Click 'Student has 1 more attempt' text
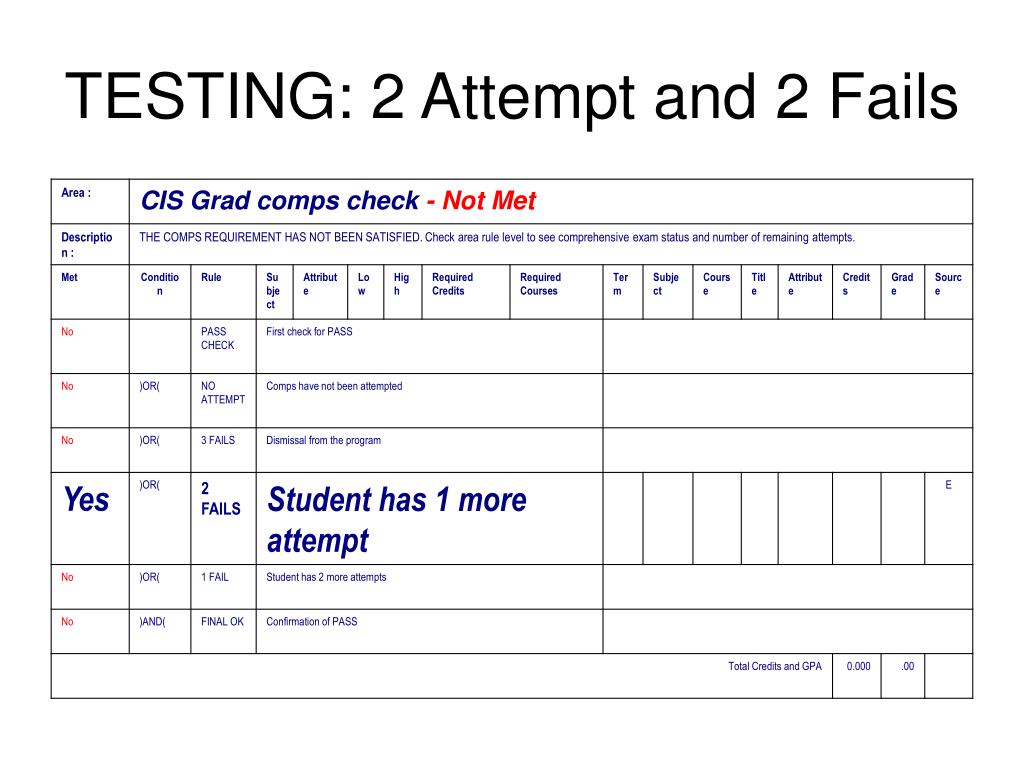The height and width of the screenshot is (768, 1024). 396,520
